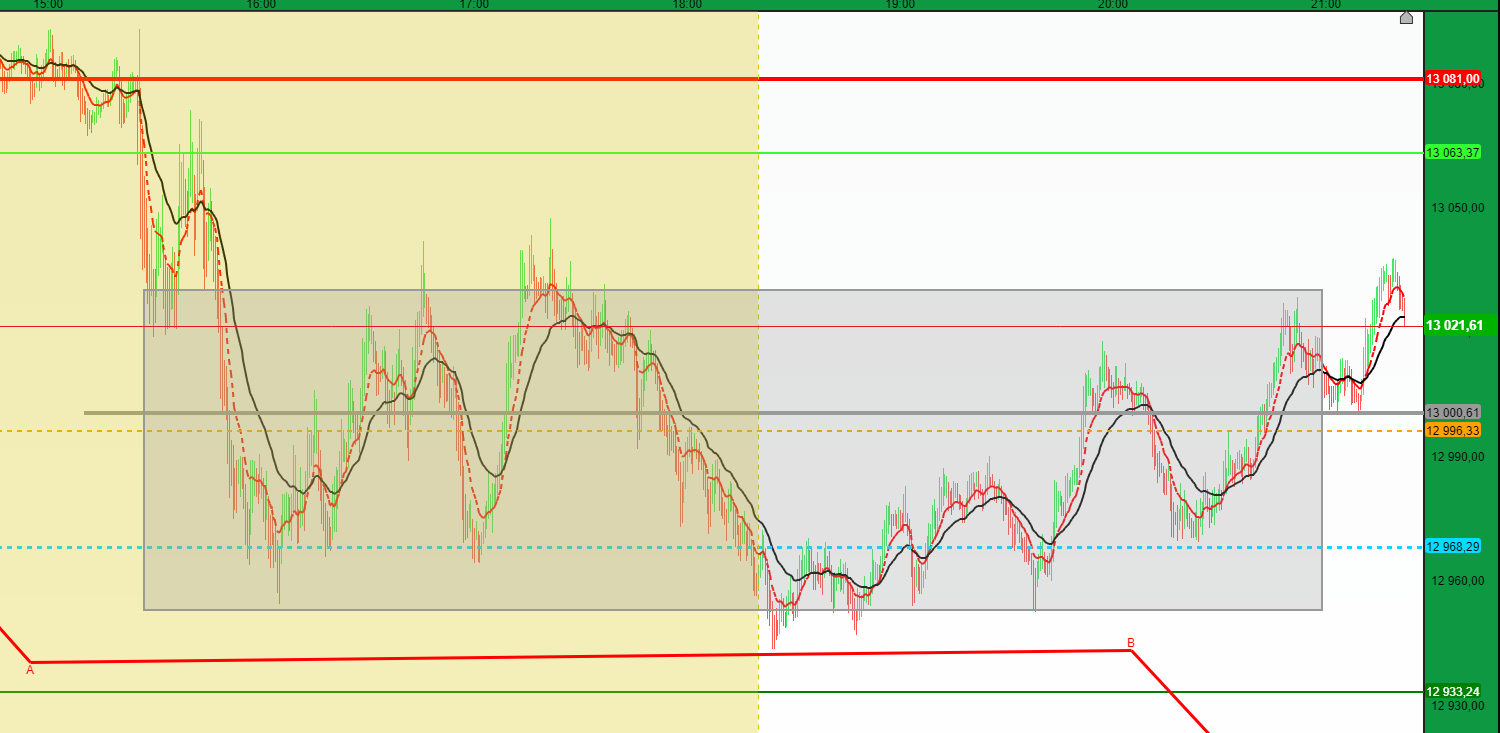1500x733 pixels.
Task: Click the 13 050,00 price scale label
Action: pos(1459,208)
